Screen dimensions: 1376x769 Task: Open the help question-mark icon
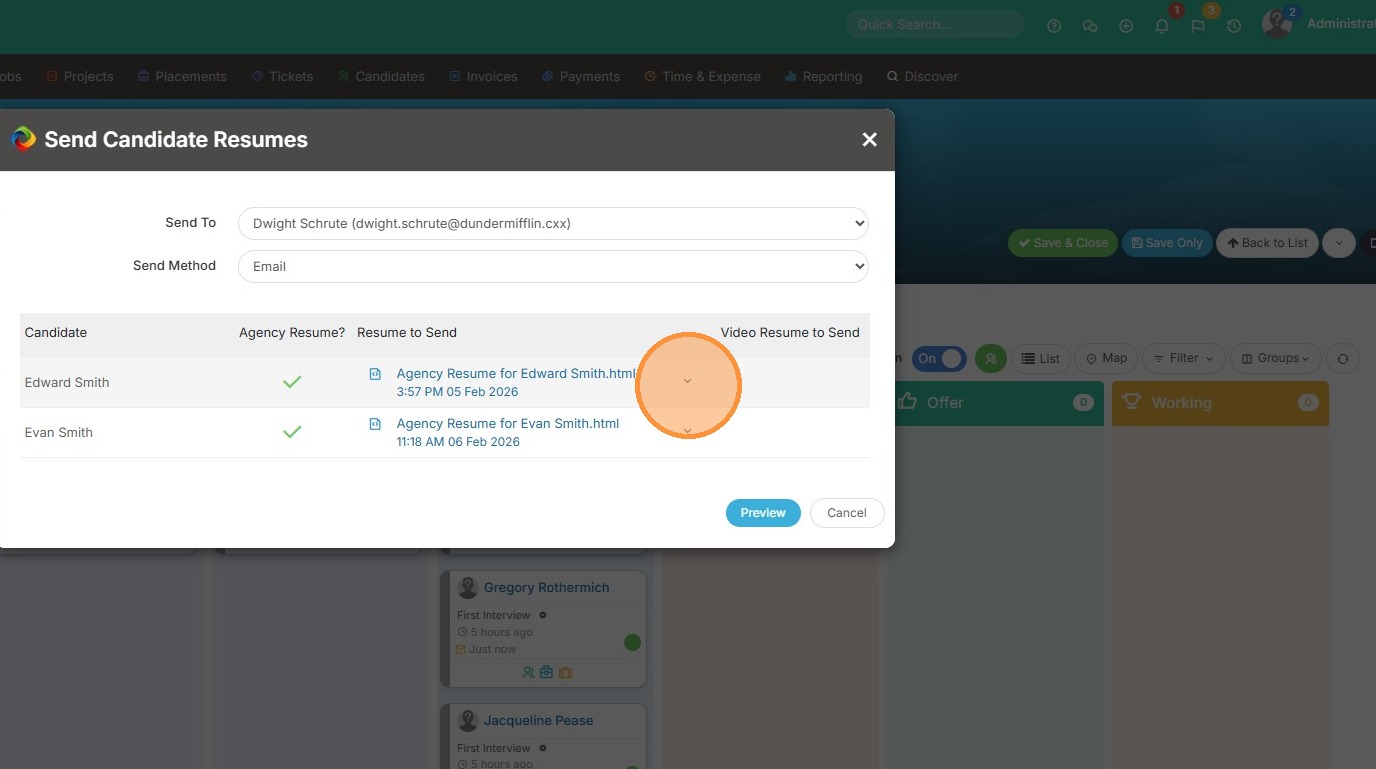[1054, 26]
